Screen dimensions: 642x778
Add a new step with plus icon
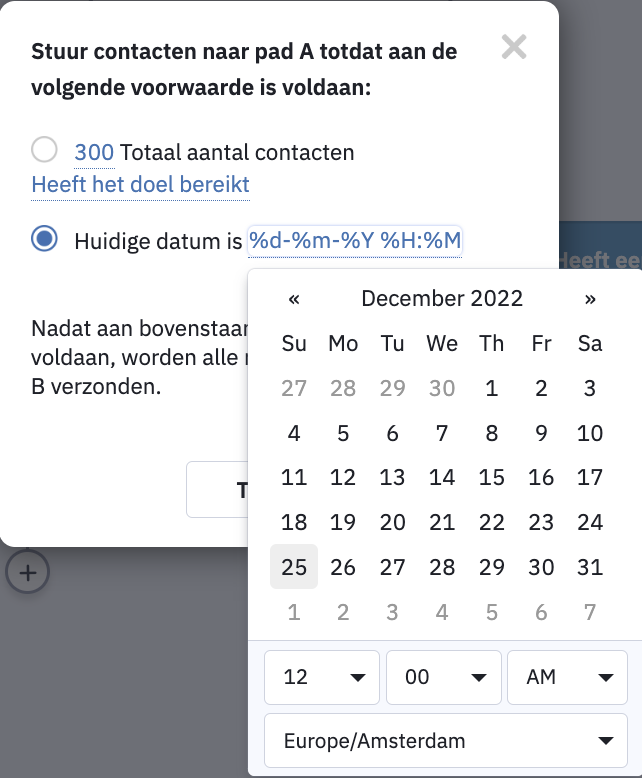click(x=27, y=572)
